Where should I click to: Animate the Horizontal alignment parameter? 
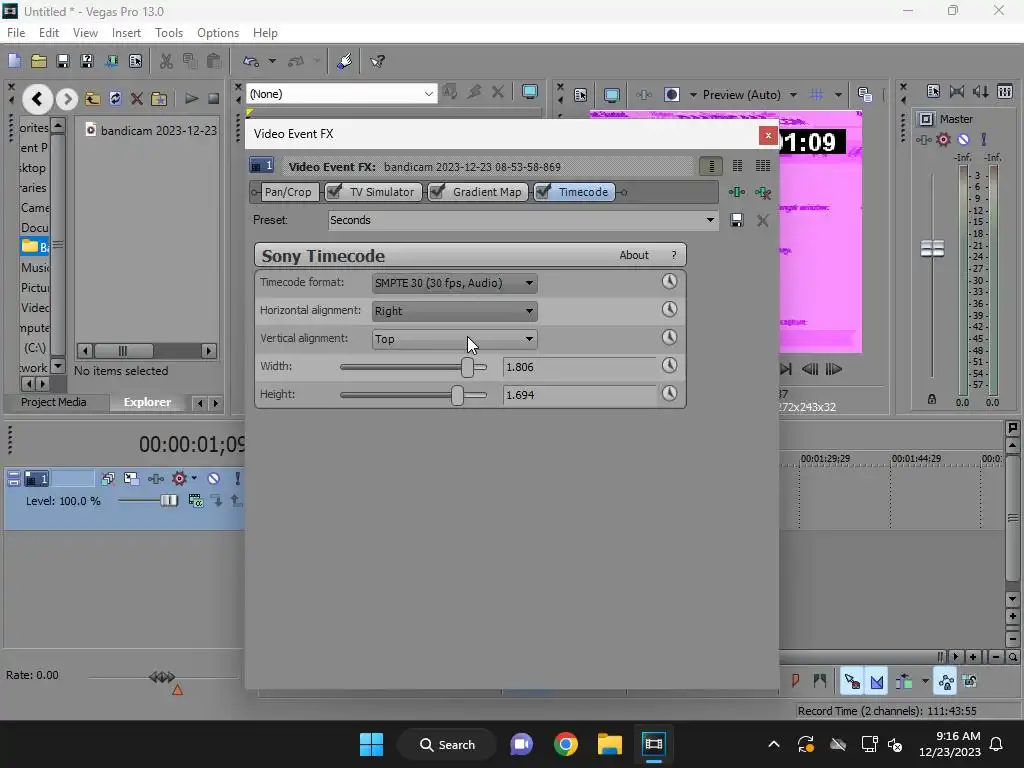[x=669, y=310]
